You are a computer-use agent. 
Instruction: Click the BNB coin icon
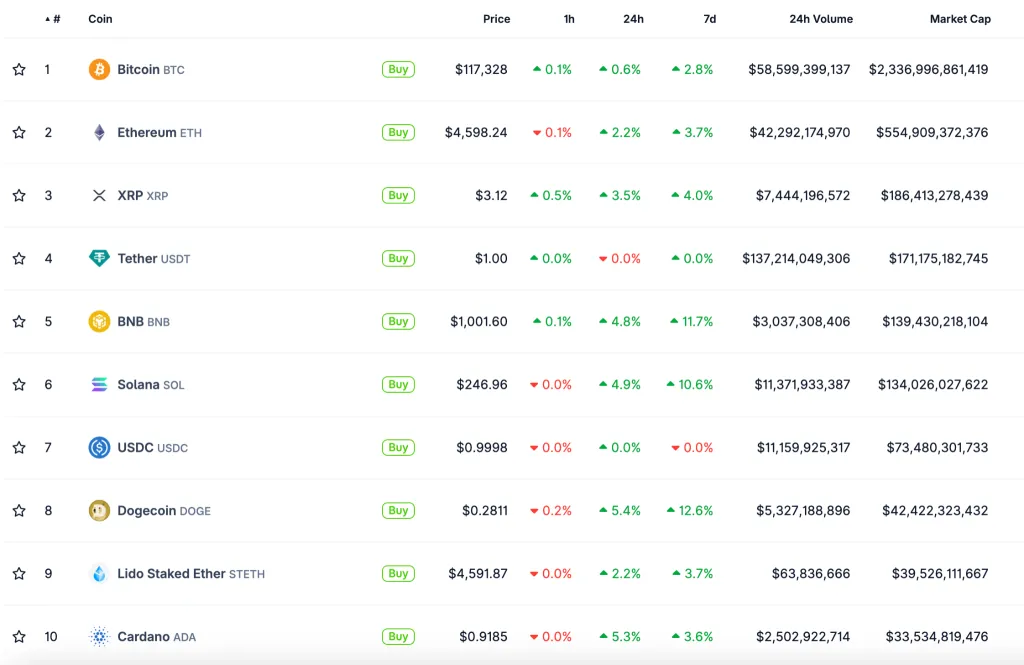(x=99, y=322)
